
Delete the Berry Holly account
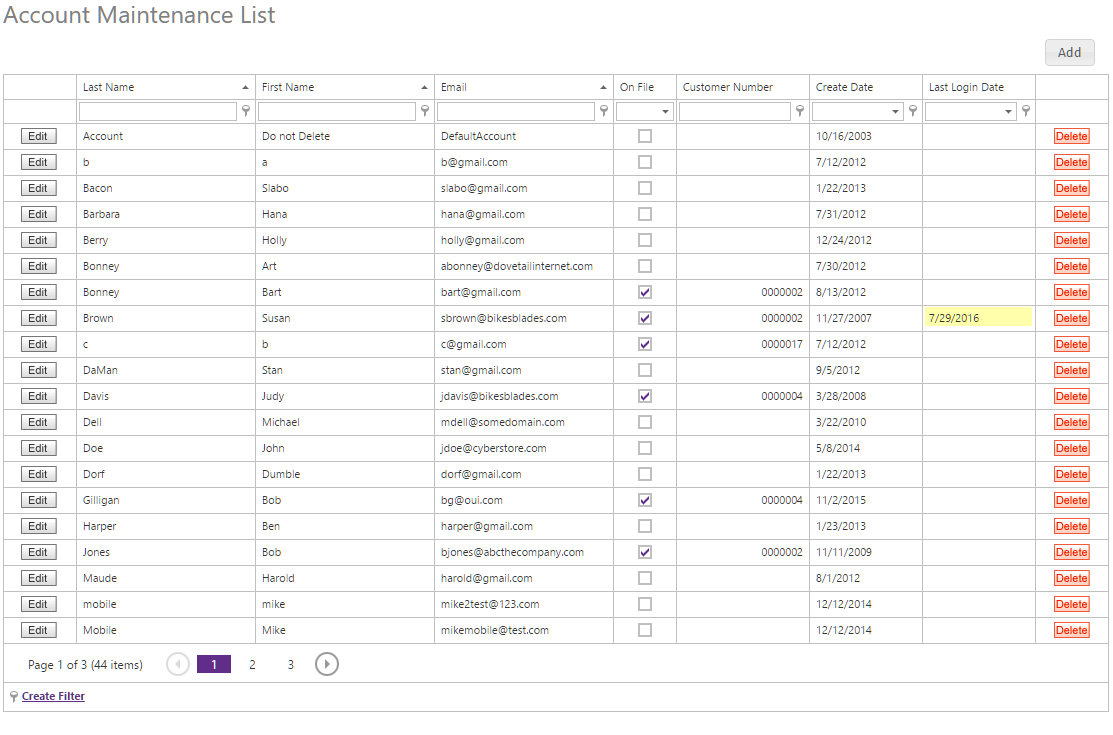(x=1071, y=240)
